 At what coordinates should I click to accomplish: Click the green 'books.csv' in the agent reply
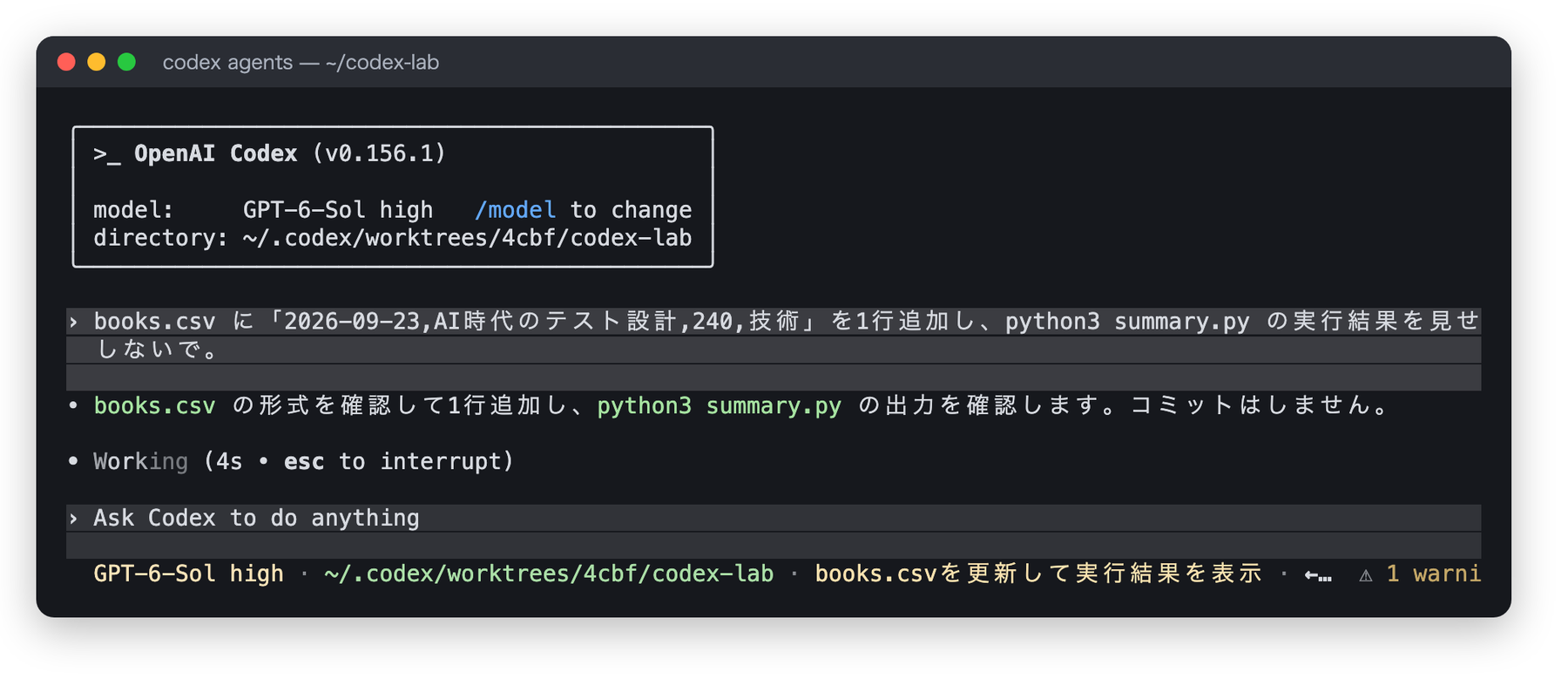point(154,406)
